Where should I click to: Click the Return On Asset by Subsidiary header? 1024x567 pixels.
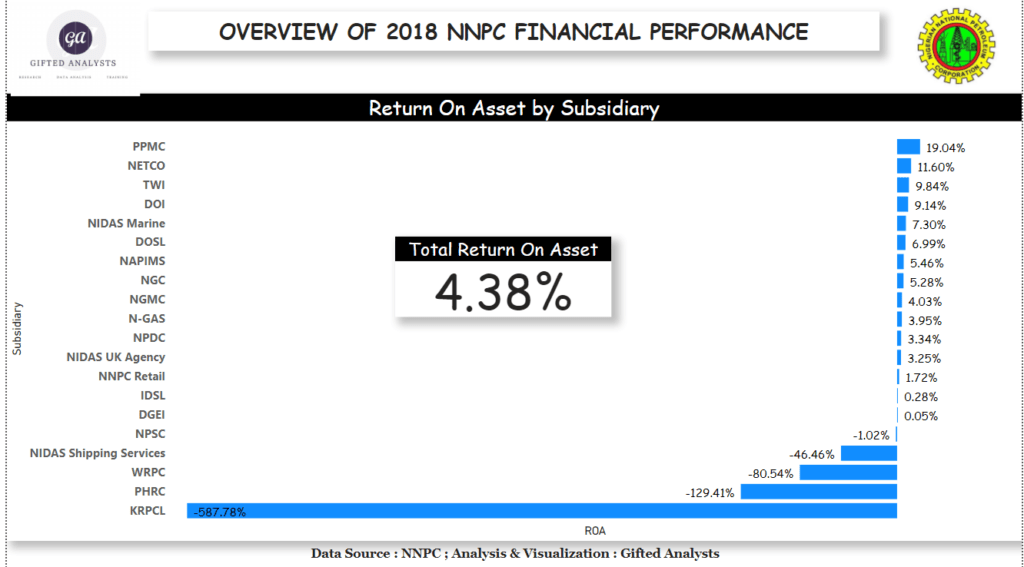point(514,108)
